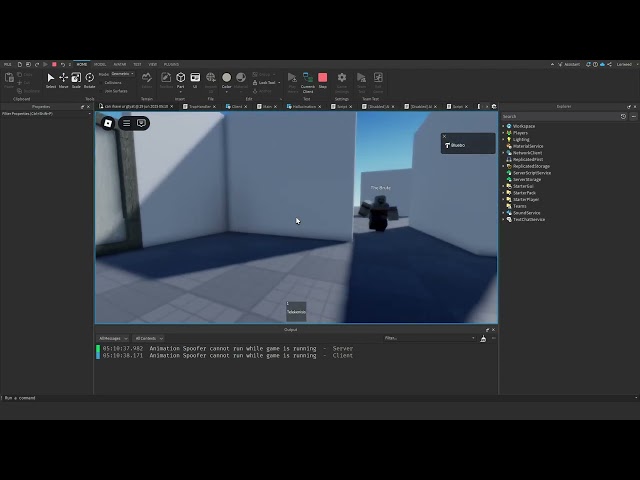The height and width of the screenshot is (480, 640).
Task: Open the Color dropdown arrow
Action: click(x=227, y=92)
